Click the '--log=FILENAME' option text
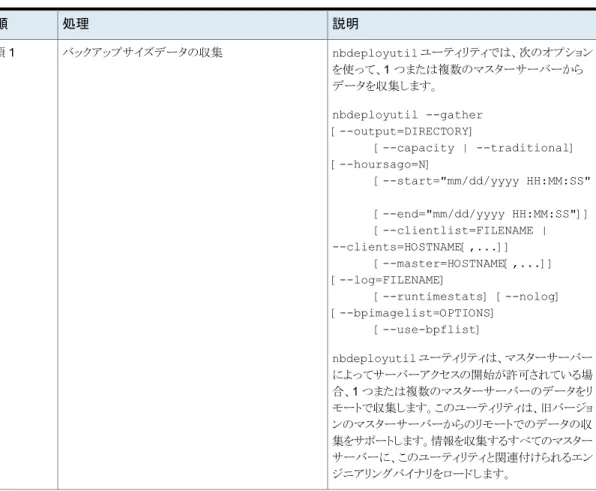This screenshot has width=596, height=491. tap(387, 280)
